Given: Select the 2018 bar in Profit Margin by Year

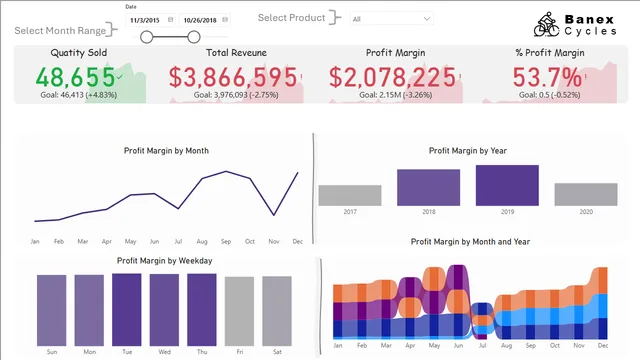Looking at the screenshot, I should [429, 188].
